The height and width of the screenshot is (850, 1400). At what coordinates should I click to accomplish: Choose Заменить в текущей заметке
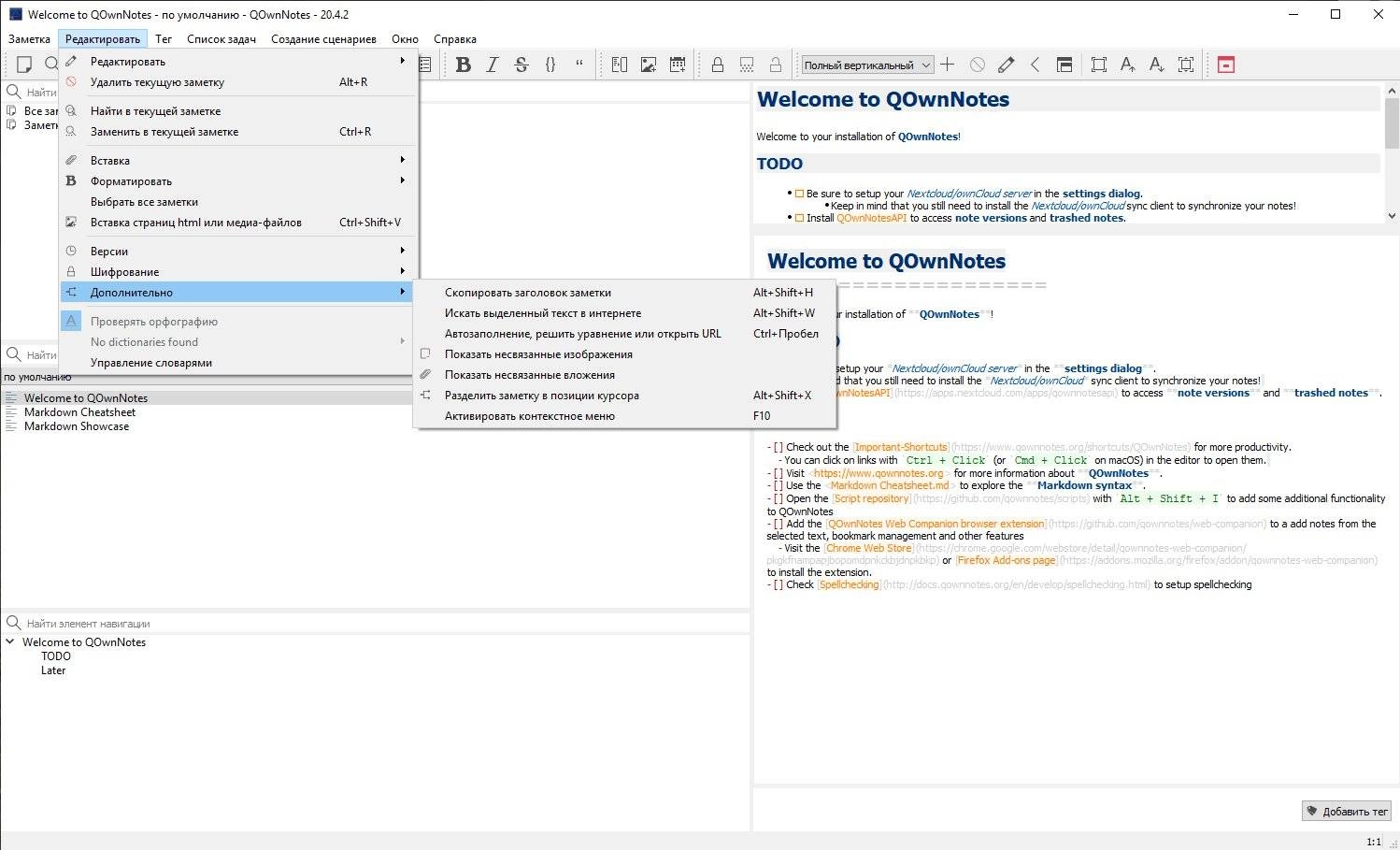click(237, 132)
